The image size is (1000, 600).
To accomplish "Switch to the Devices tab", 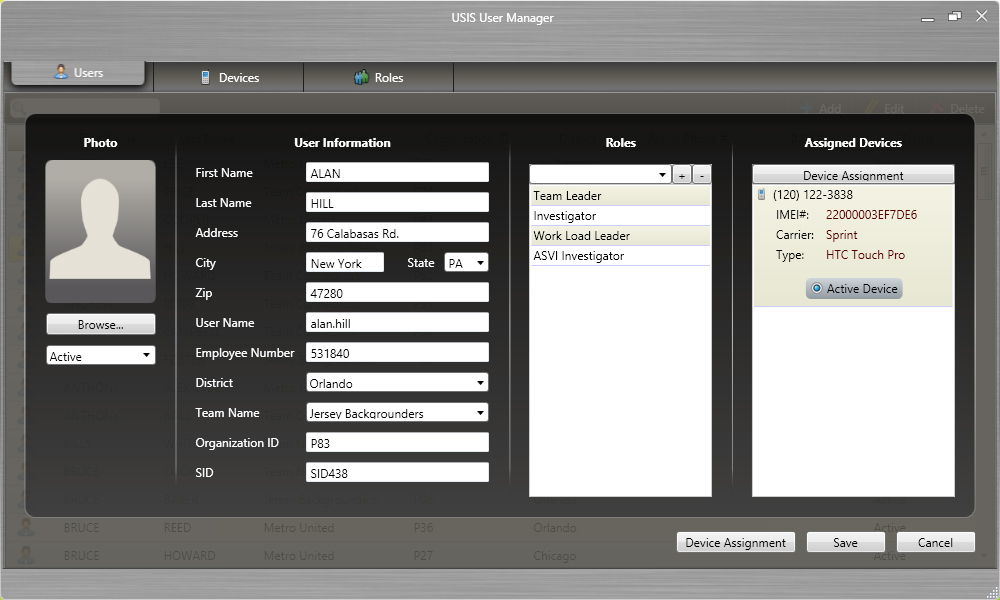I will 229,78.
